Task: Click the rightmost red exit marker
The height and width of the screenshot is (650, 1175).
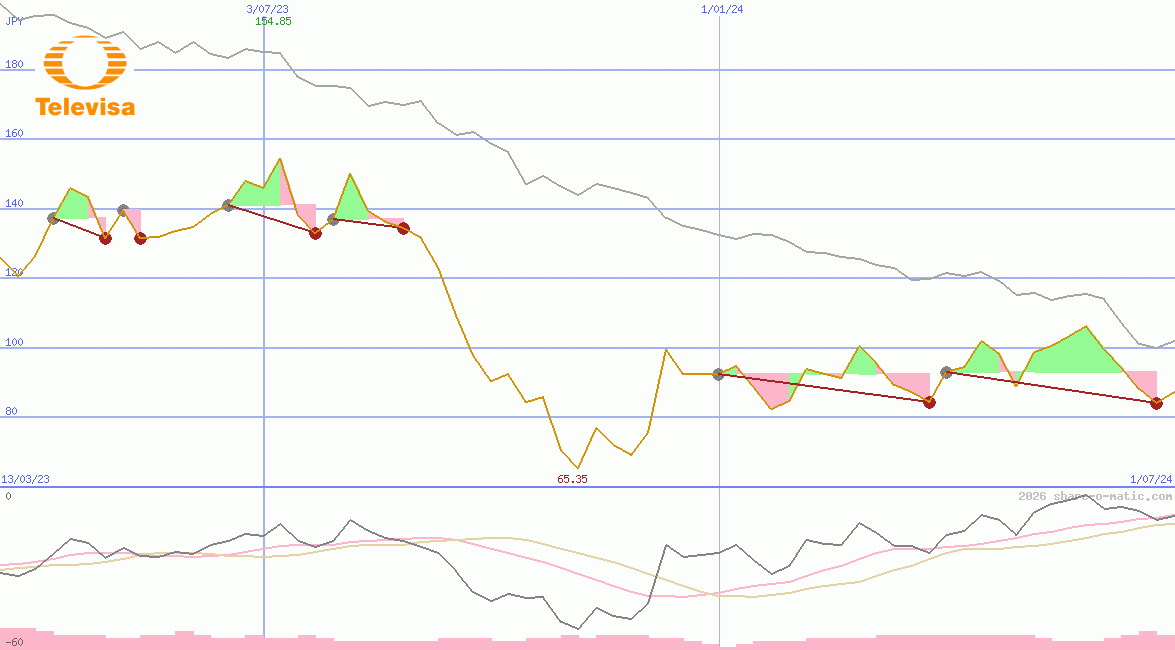Action: 1156,403
